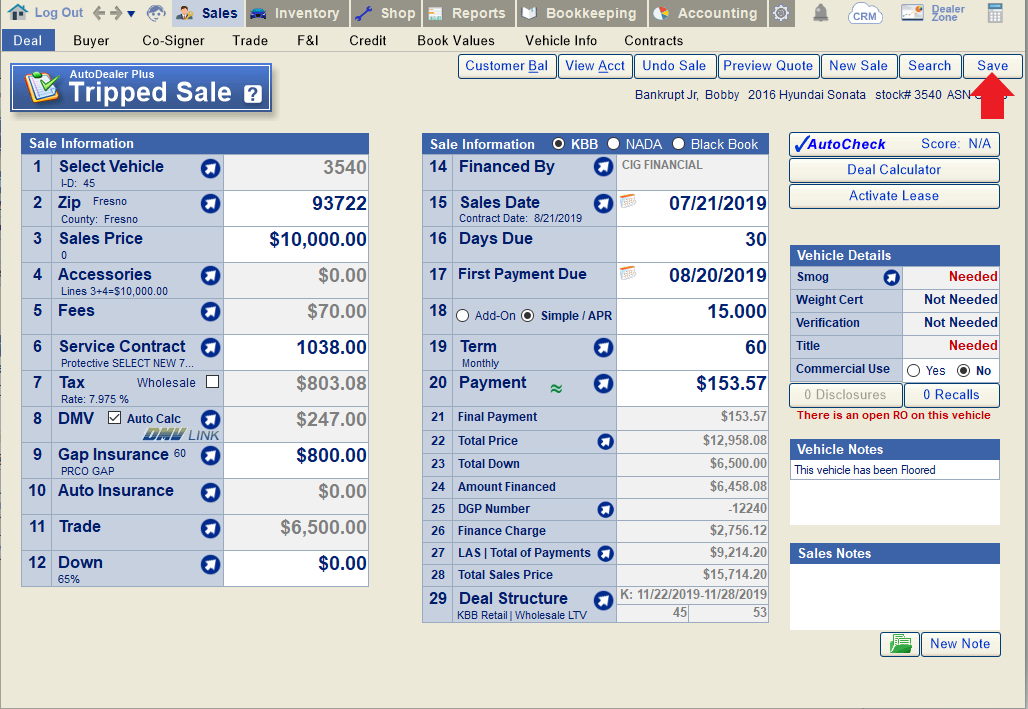Open the Deal Calculator

tap(894, 170)
